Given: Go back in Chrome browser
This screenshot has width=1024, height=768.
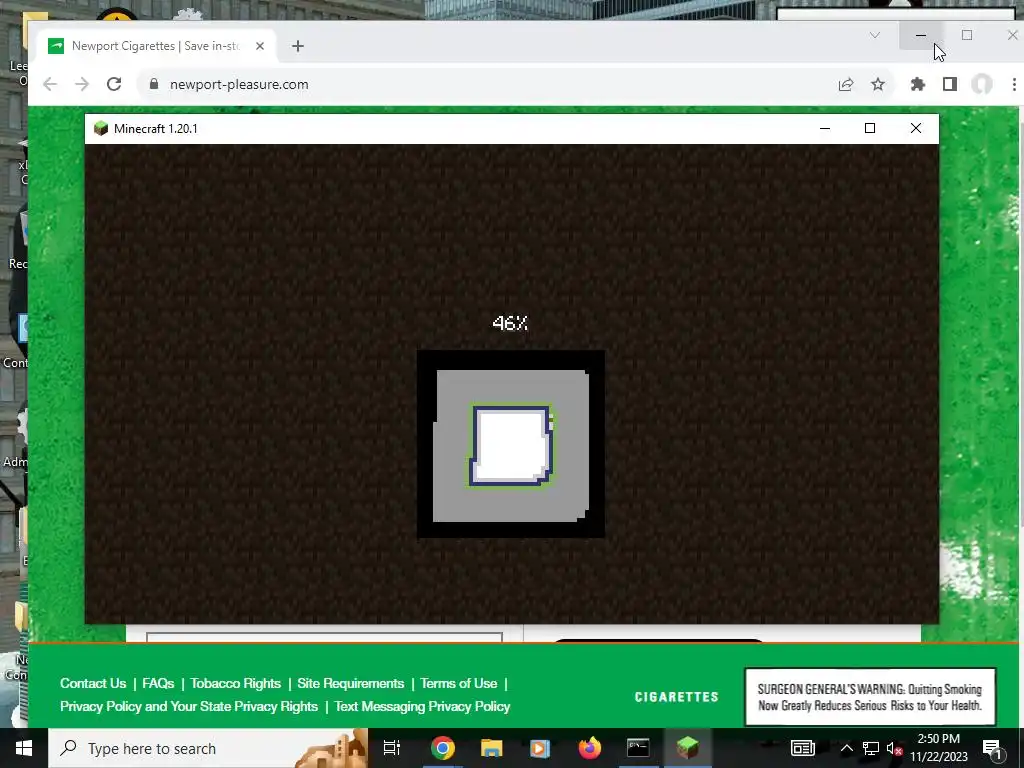Looking at the screenshot, I should (x=50, y=84).
